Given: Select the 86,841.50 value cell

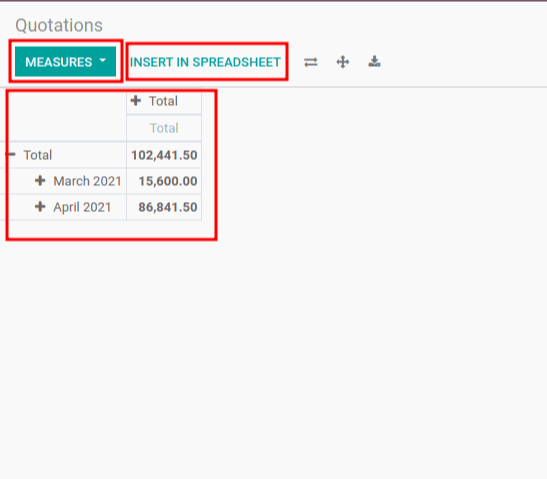Looking at the screenshot, I should click(164, 207).
